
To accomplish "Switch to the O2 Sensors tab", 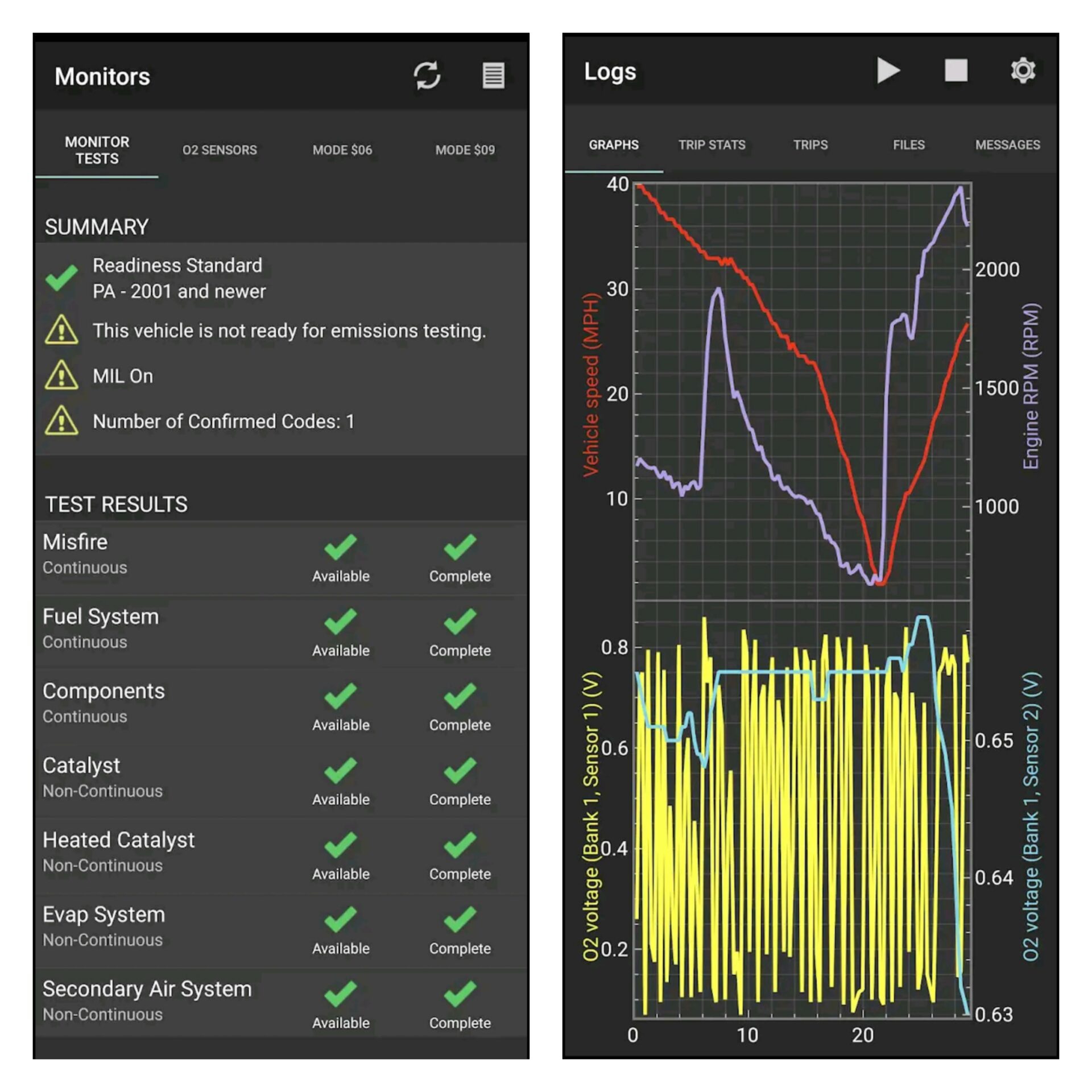I will (220, 150).
